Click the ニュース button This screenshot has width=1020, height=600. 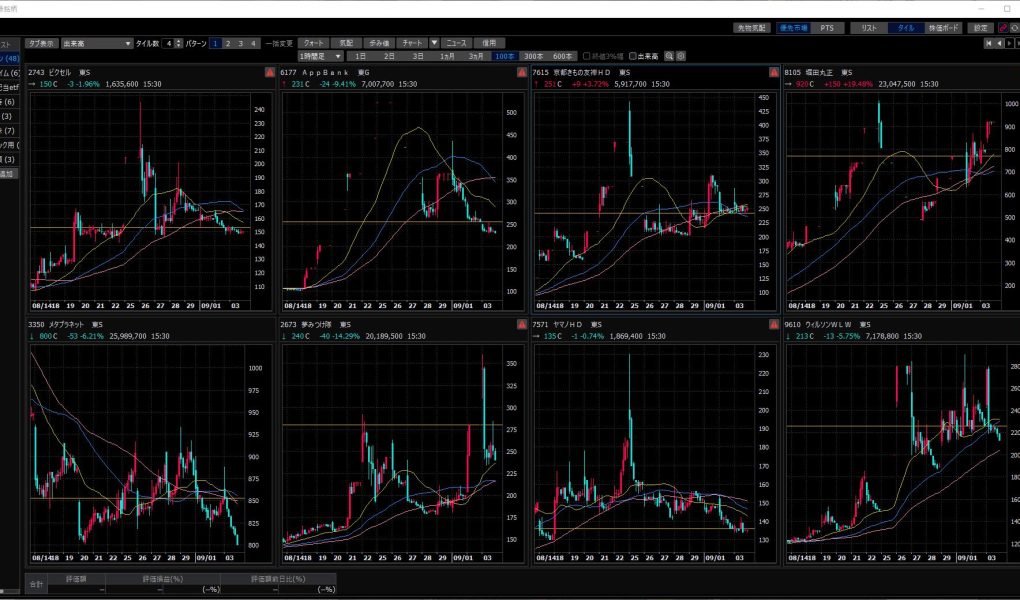pyautogui.click(x=456, y=44)
